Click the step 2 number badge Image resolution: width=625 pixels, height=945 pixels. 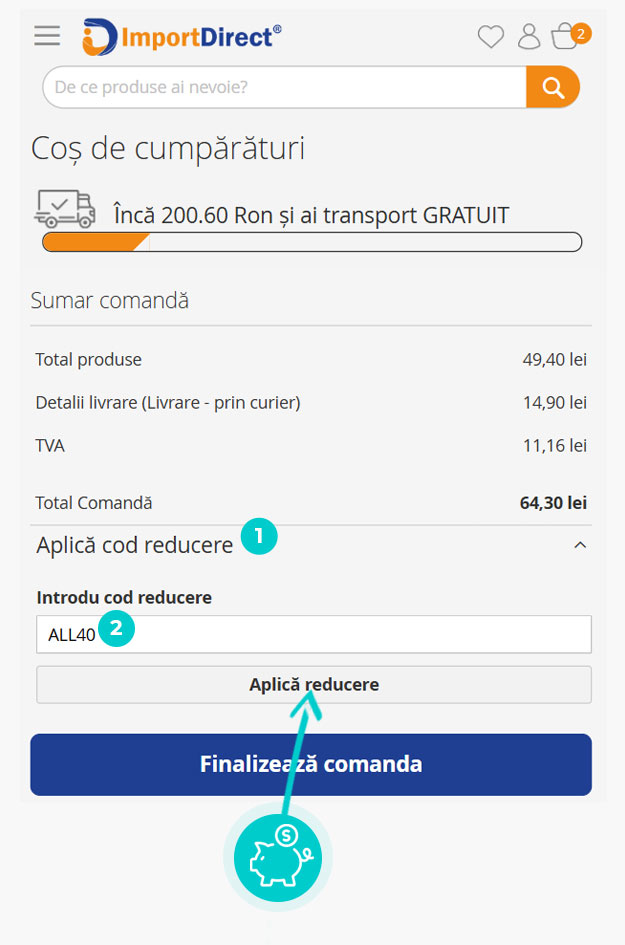click(x=116, y=629)
